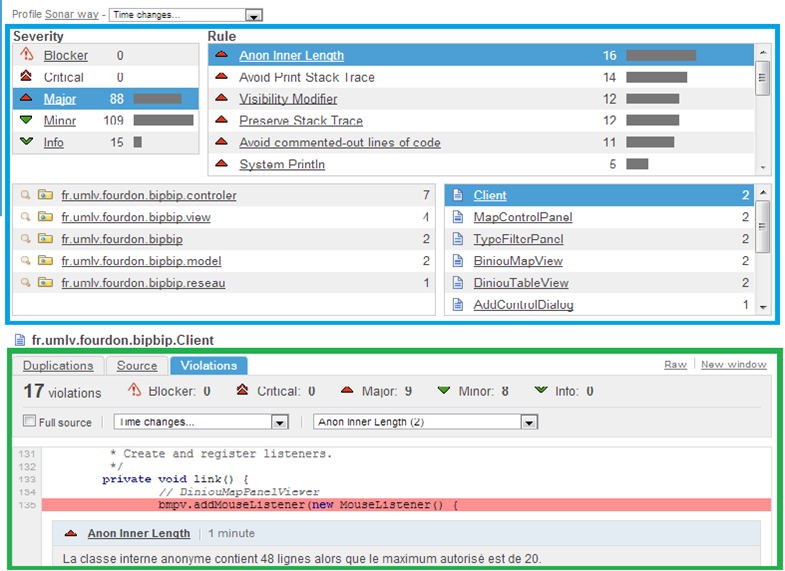
Task: Enable the Full source checkbox
Action: click(29, 422)
